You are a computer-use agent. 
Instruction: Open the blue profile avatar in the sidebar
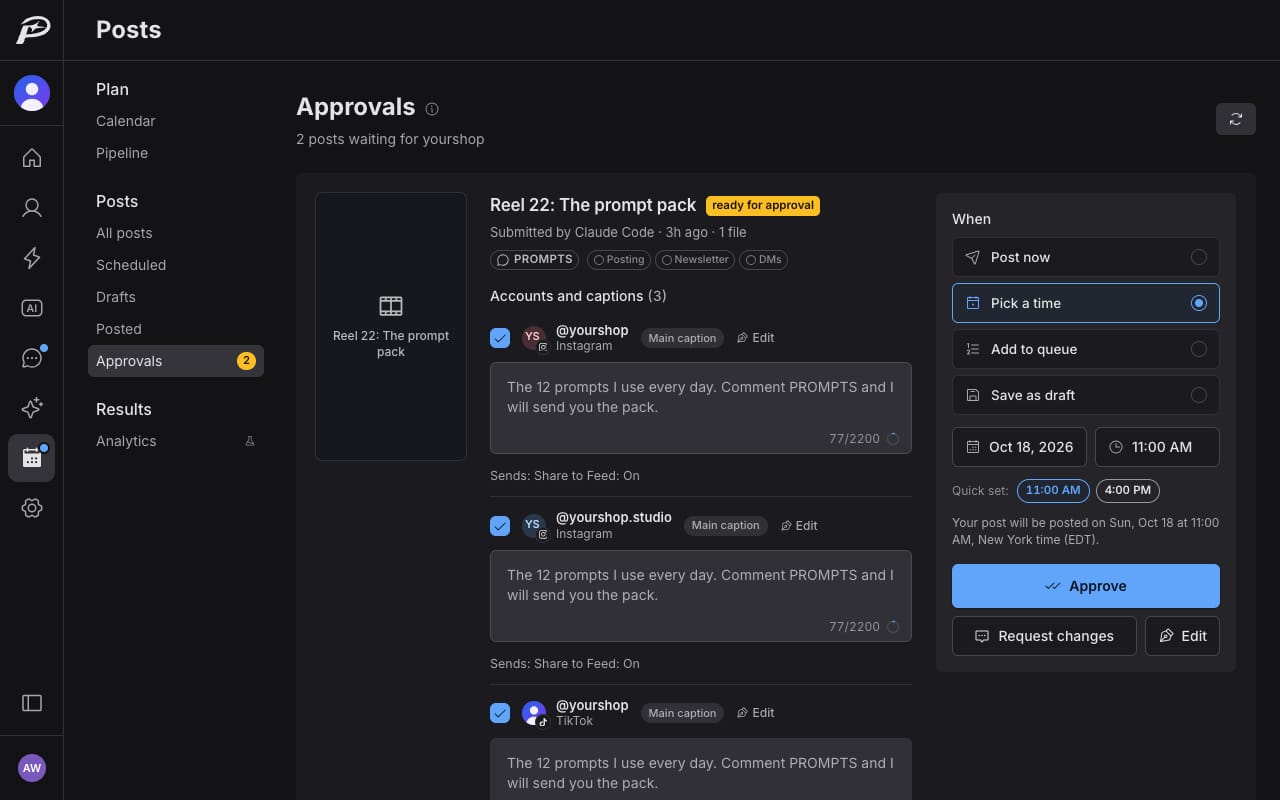32,93
